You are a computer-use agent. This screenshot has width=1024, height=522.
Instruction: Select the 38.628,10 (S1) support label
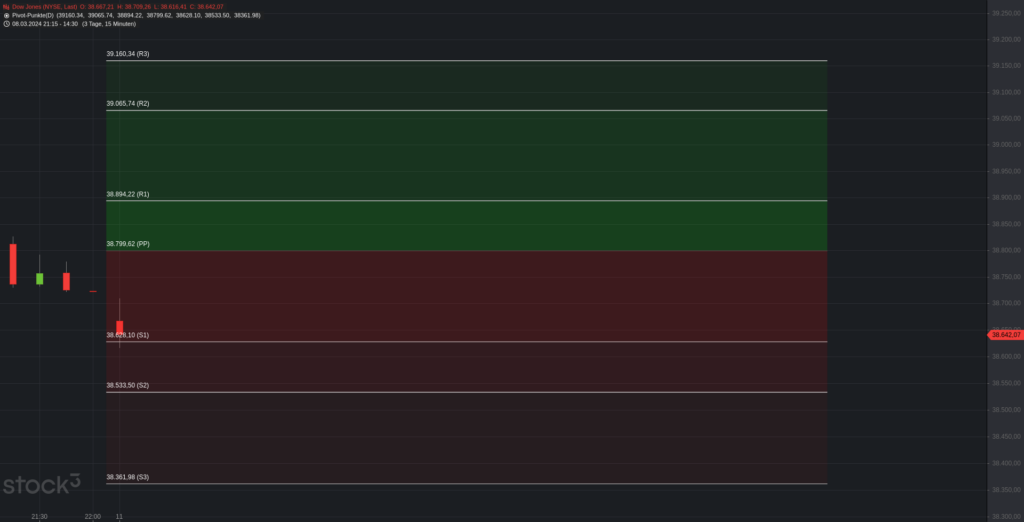pyautogui.click(x=127, y=335)
